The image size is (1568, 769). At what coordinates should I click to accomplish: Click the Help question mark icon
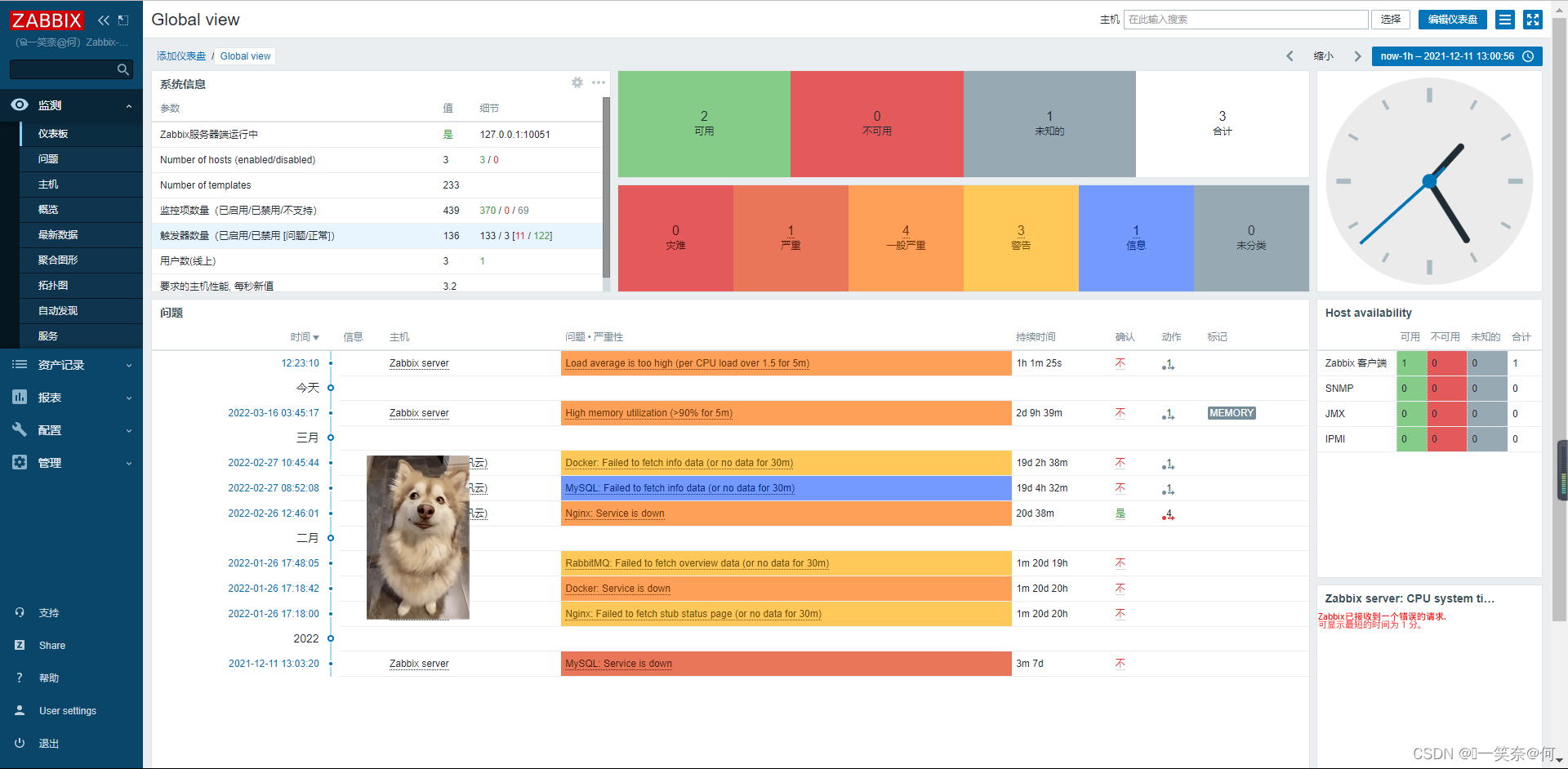[x=20, y=678]
